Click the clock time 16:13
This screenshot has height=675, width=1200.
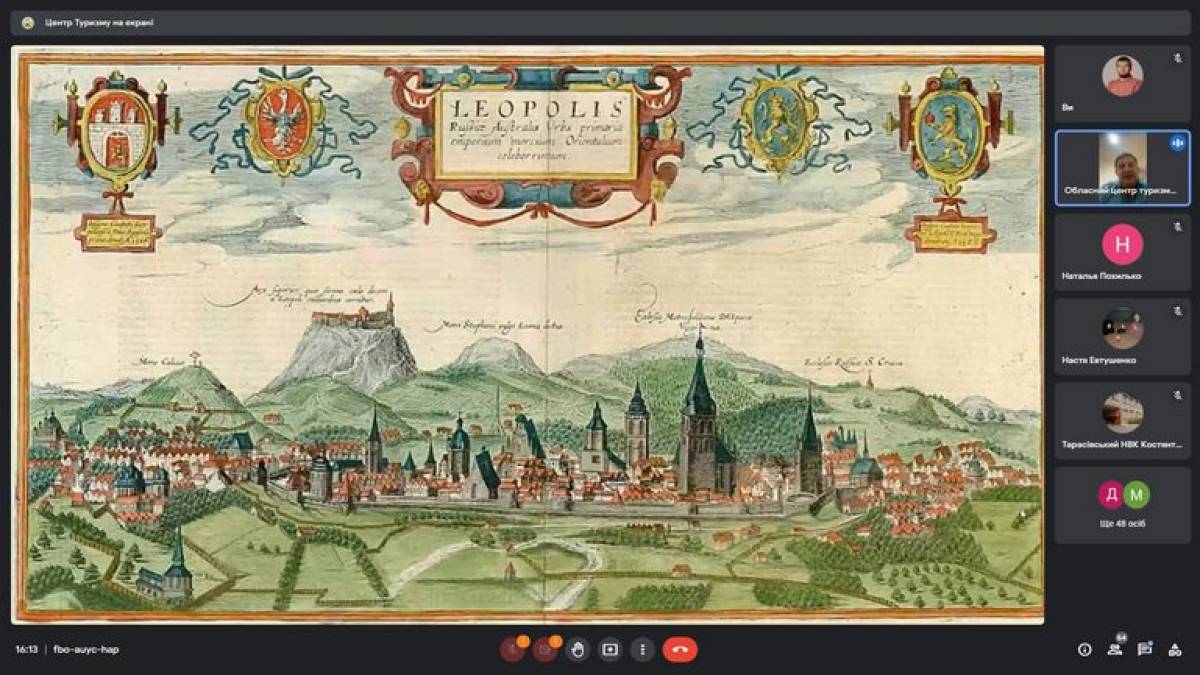click(26, 650)
